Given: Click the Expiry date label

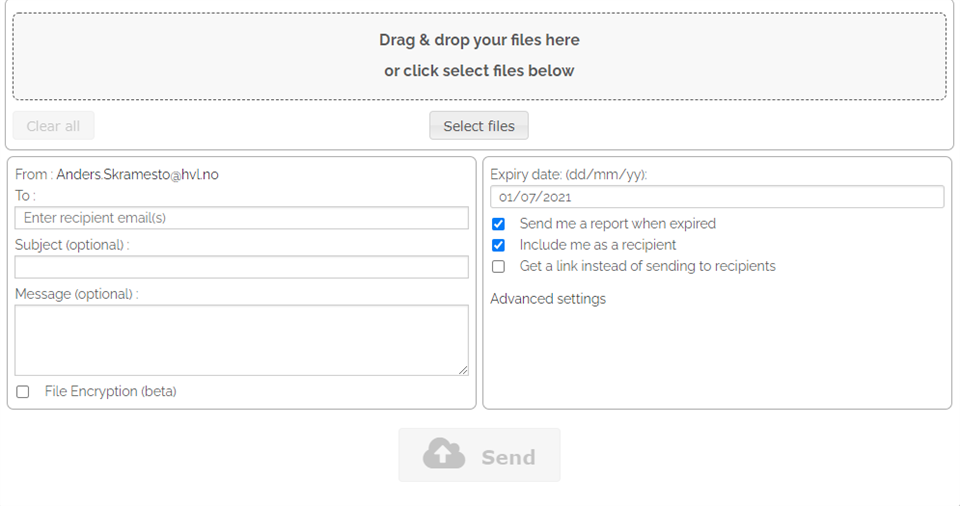Looking at the screenshot, I should coord(568,174).
